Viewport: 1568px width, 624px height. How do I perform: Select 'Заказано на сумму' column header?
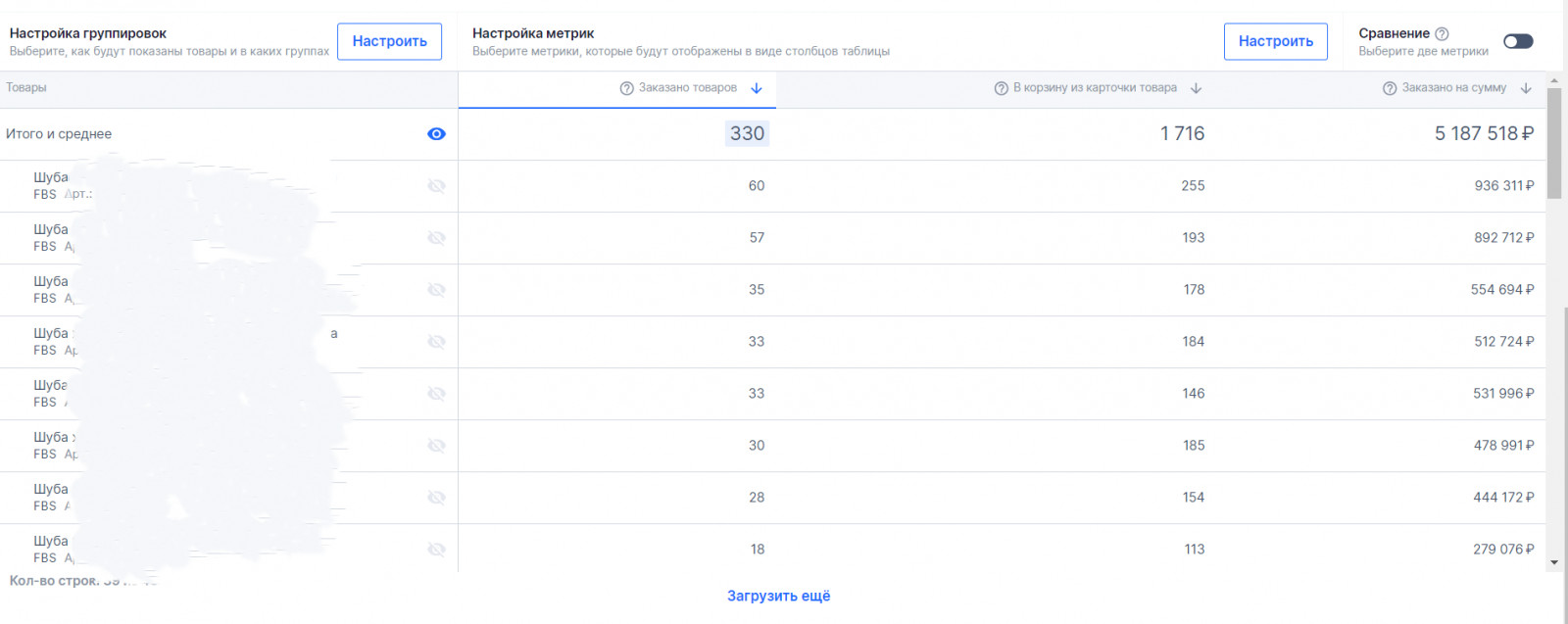pos(1453,88)
